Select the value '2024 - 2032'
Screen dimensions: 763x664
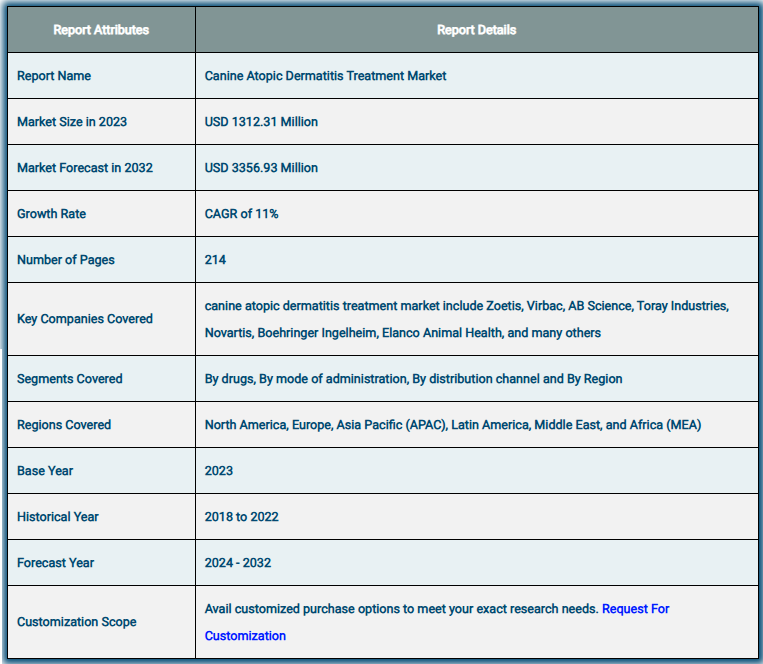click(x=237, y=563)
